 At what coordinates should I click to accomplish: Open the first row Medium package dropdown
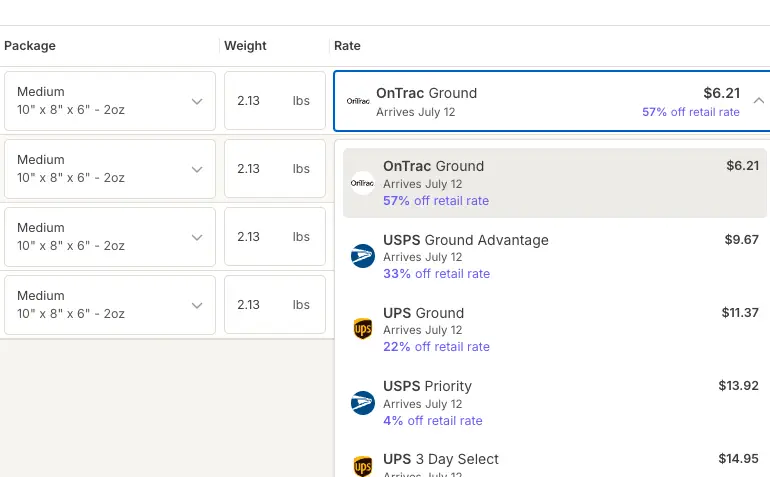[x=110, y=101]
